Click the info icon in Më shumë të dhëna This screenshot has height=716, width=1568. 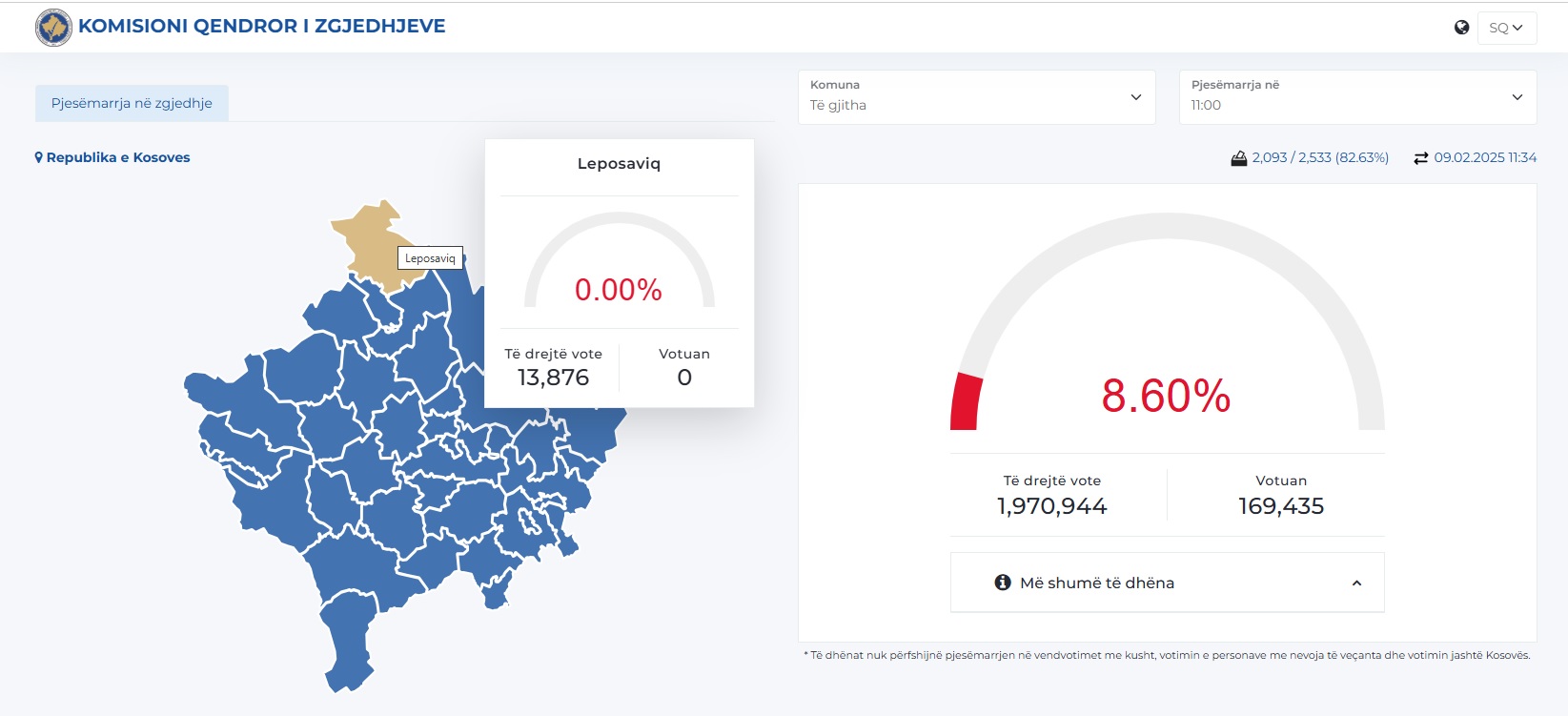click(x=1003, y=583)
